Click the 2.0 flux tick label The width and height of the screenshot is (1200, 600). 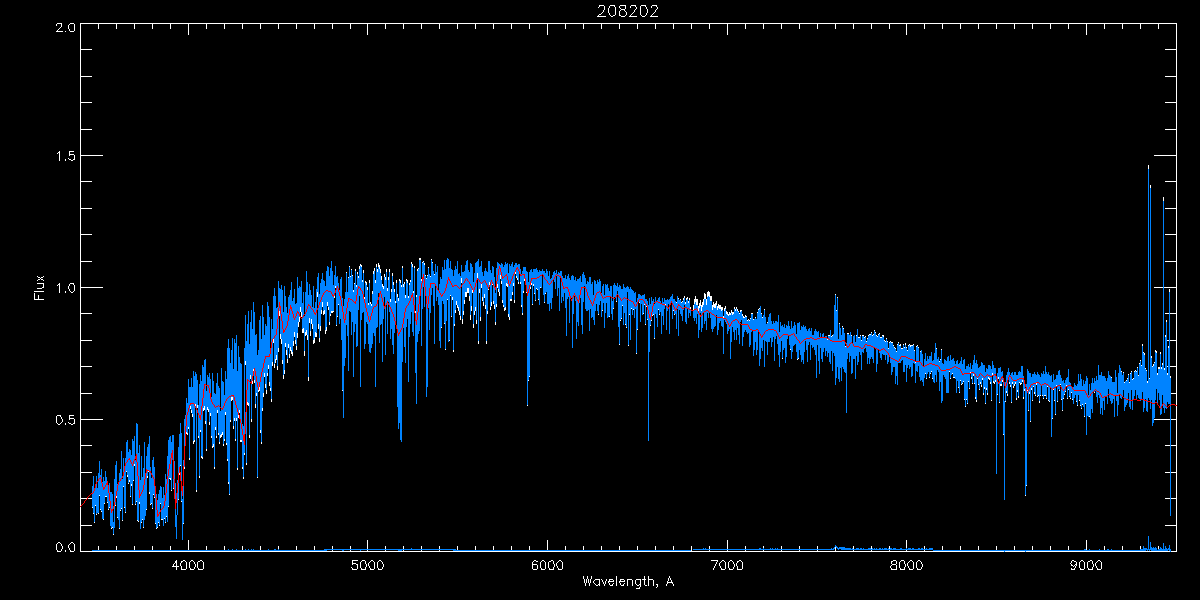65,28
